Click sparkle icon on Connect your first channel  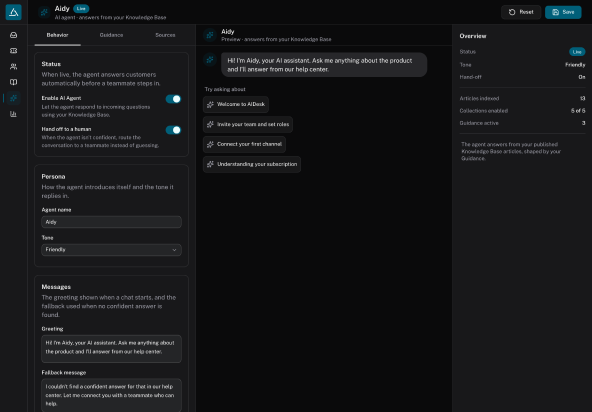(210, 144)
